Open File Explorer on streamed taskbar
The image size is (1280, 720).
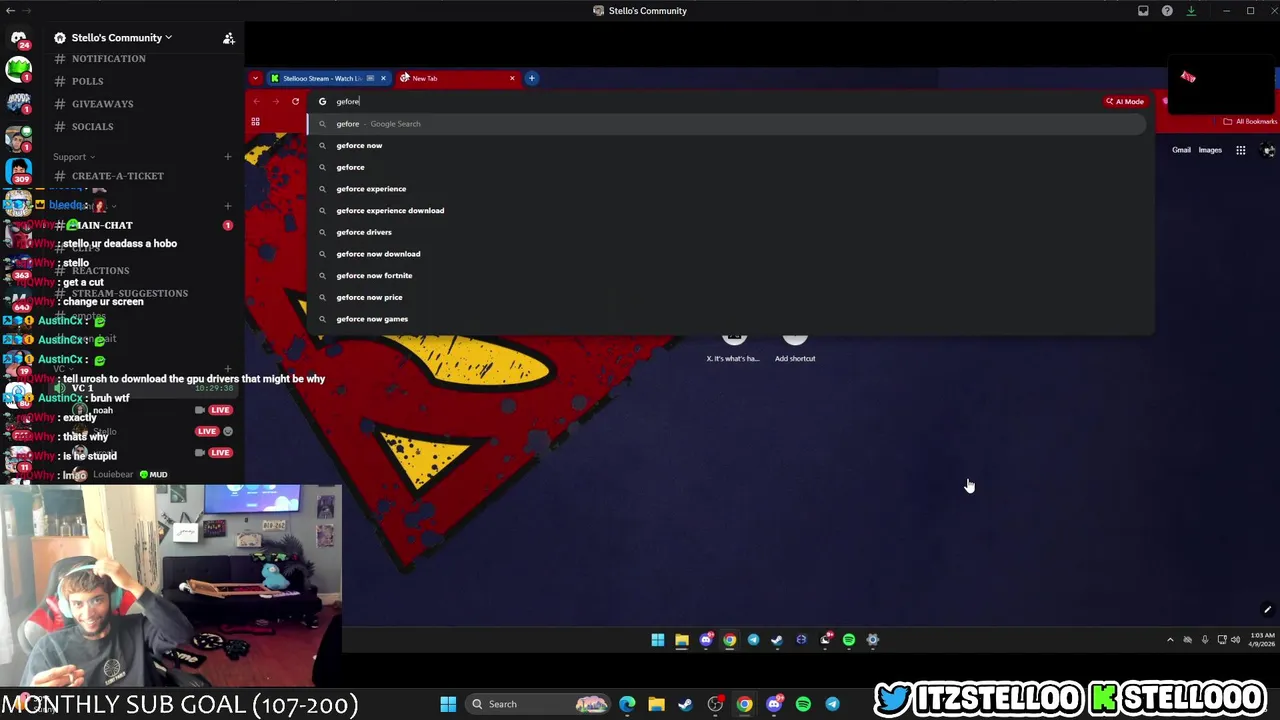(x=682, y=640)
